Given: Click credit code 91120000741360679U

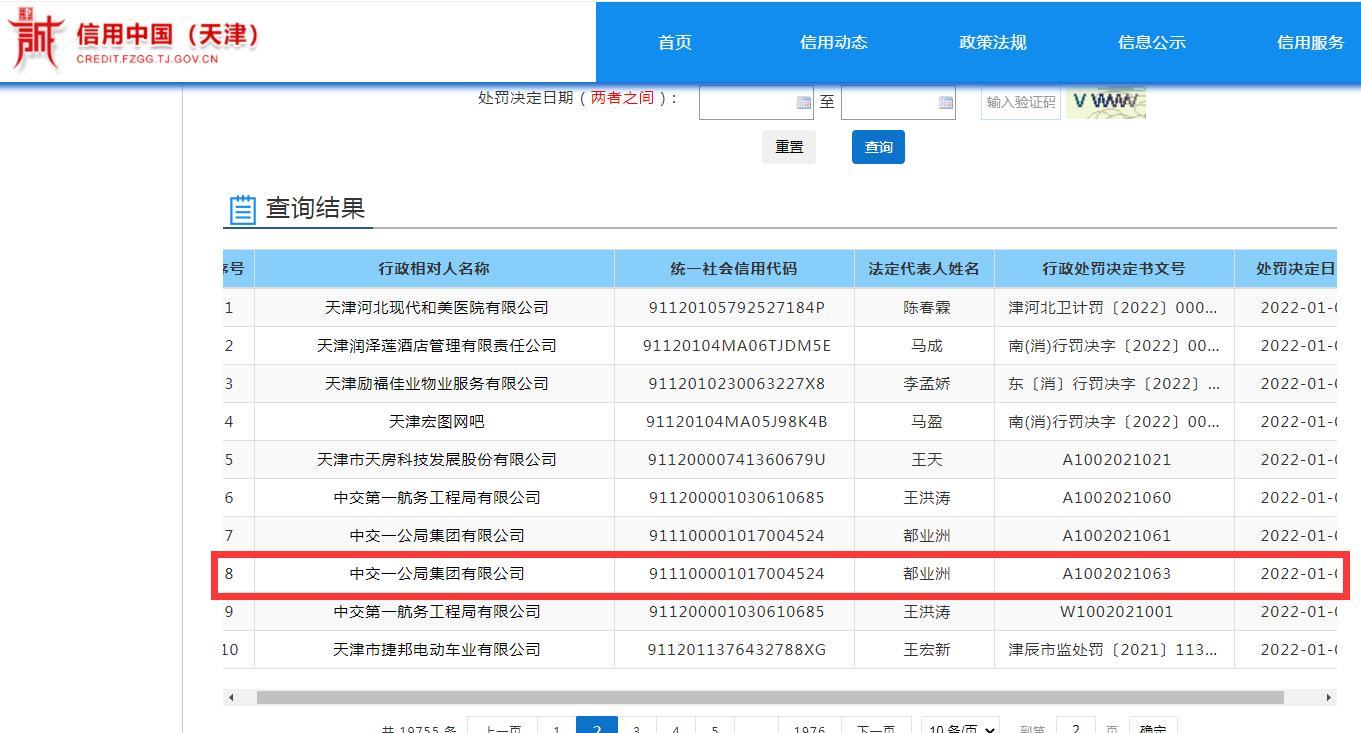Looking at the screenshot, I should pyautogui.click(x=737, y=460).
